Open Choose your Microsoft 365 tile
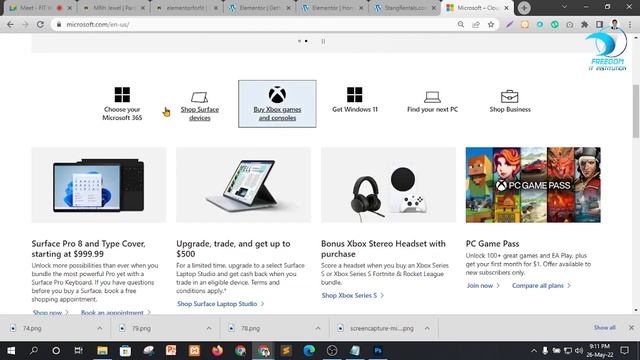 click(x=122, y=104)
